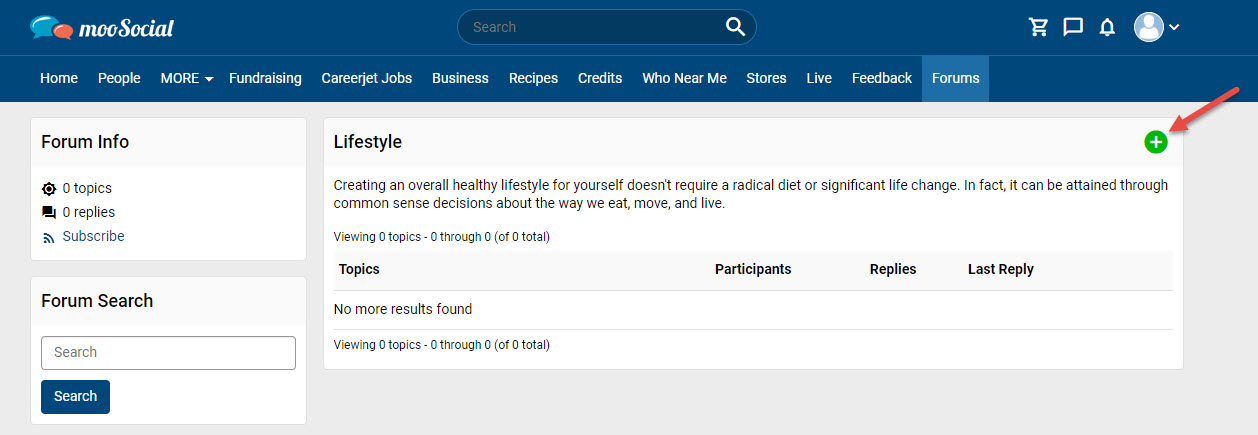
Task: Open the Careerjet Jobs menu item
Action: [x=366, y=78]
